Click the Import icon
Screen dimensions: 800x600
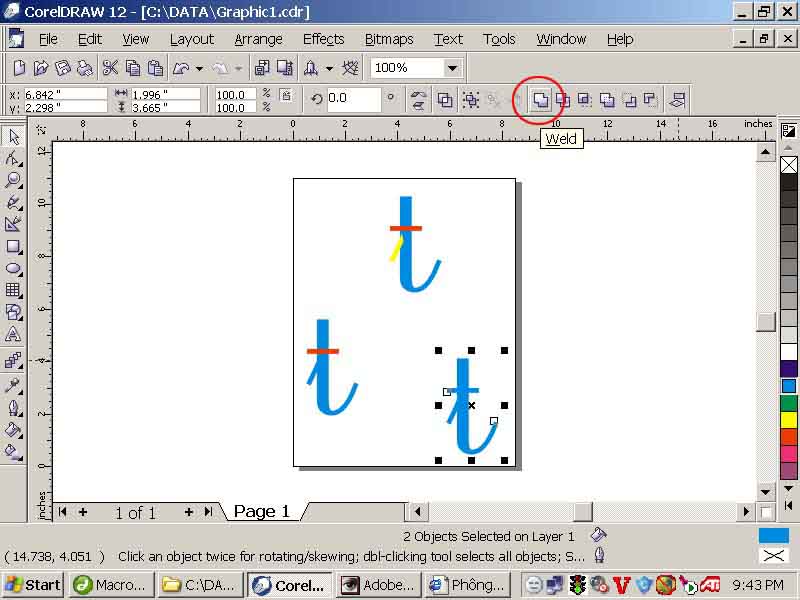pos(262,68)
